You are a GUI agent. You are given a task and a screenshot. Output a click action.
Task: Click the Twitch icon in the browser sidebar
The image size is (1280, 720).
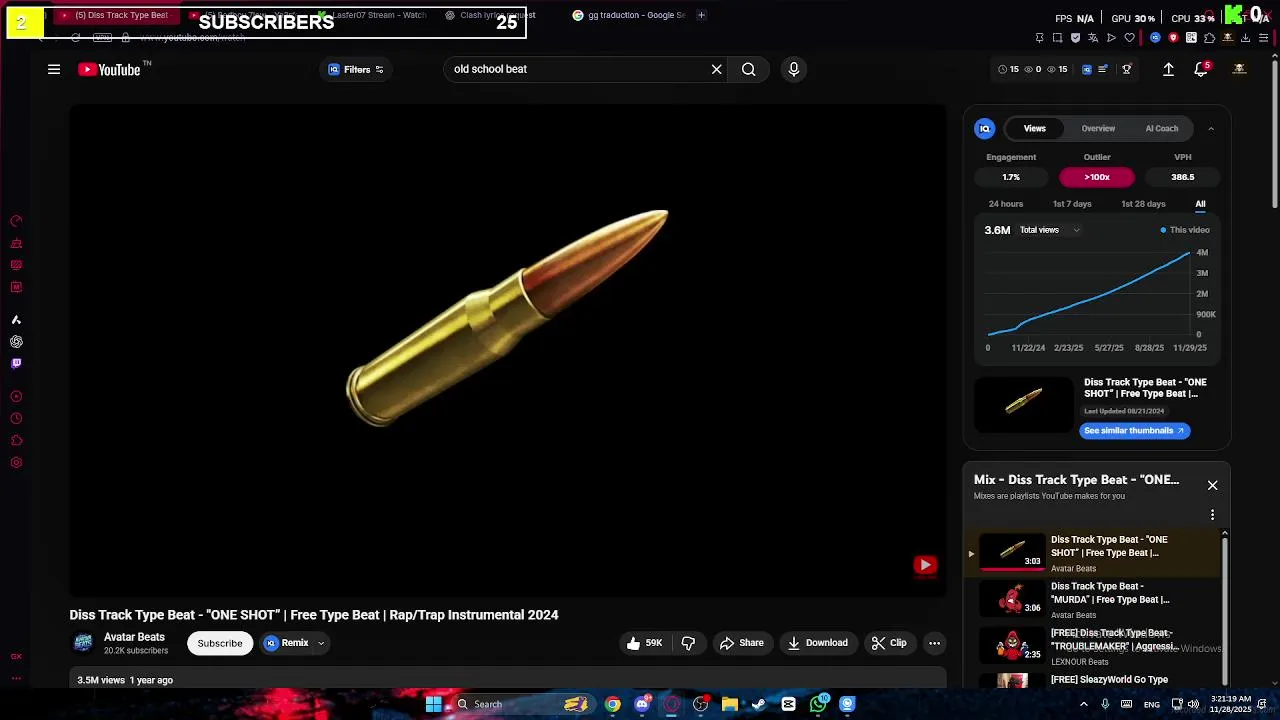coord(16,363)
